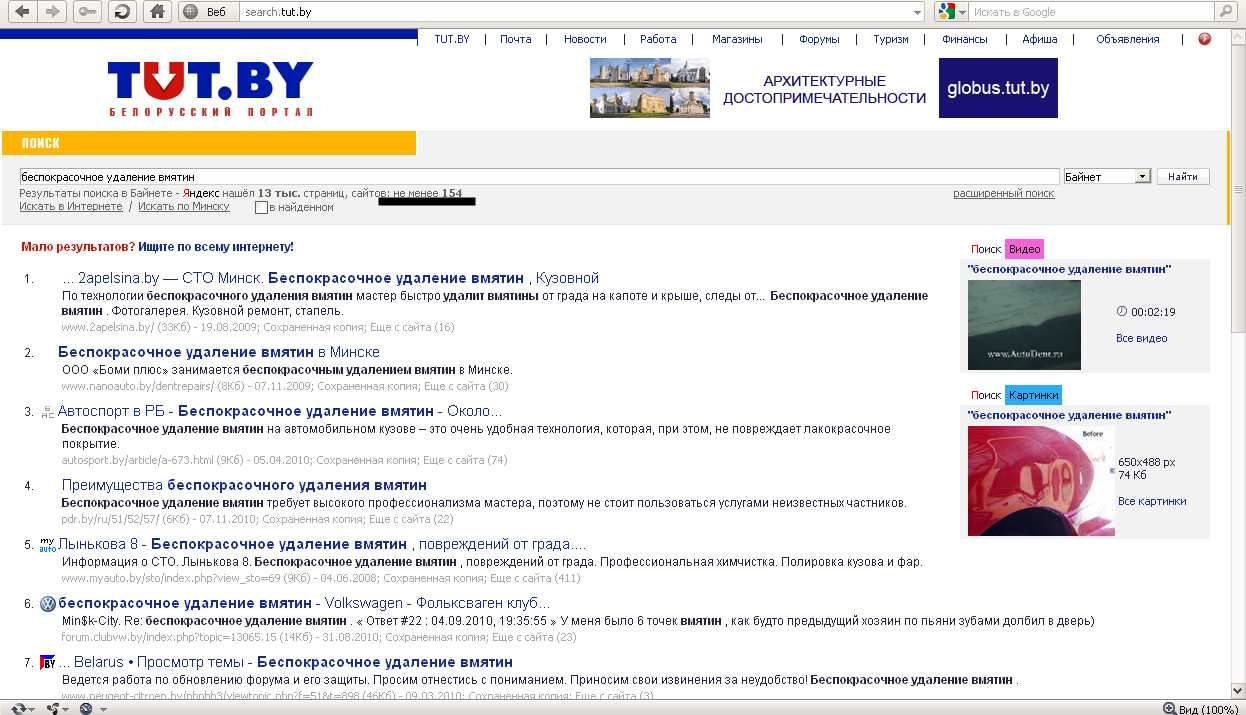Follow the 'Искать в Интернете' link
Screen dimensions: 1246x715
pos(71,206)
